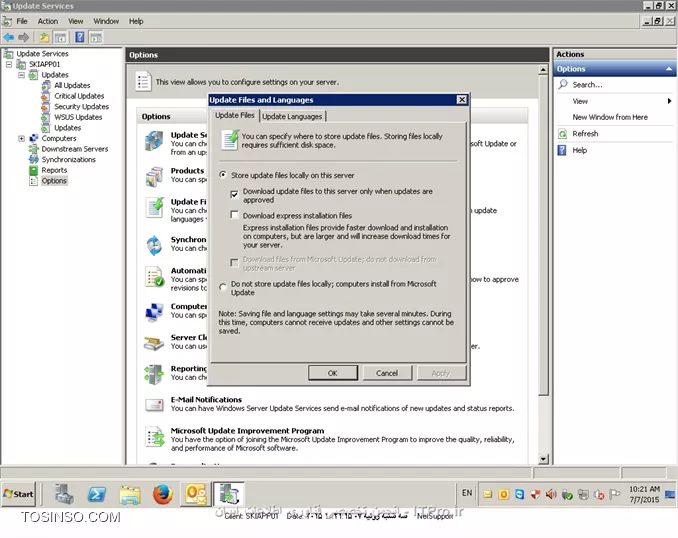Click the scroll up arrow of Options pane

point(544,70)
